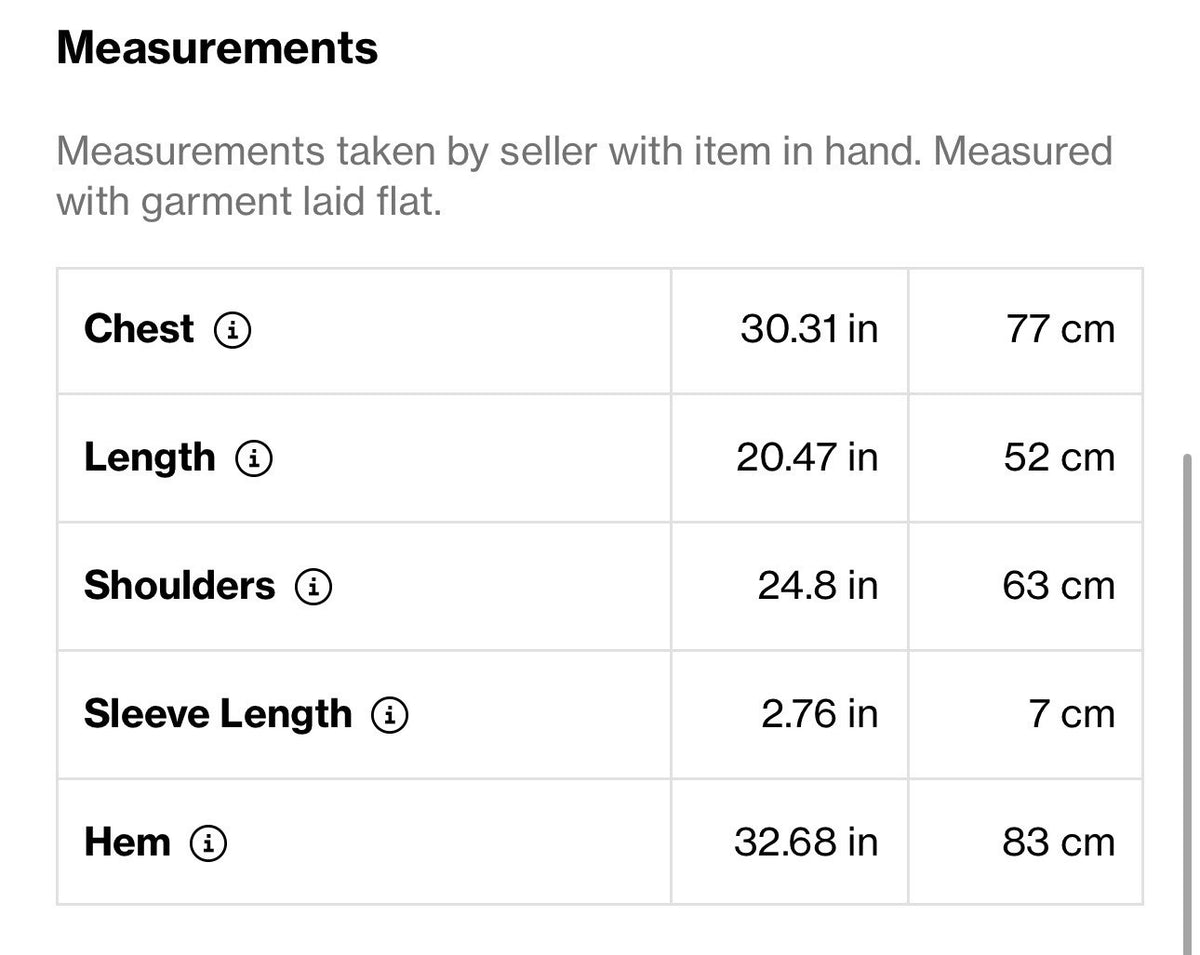Open the Chest measurement info icon

[233, 329]
